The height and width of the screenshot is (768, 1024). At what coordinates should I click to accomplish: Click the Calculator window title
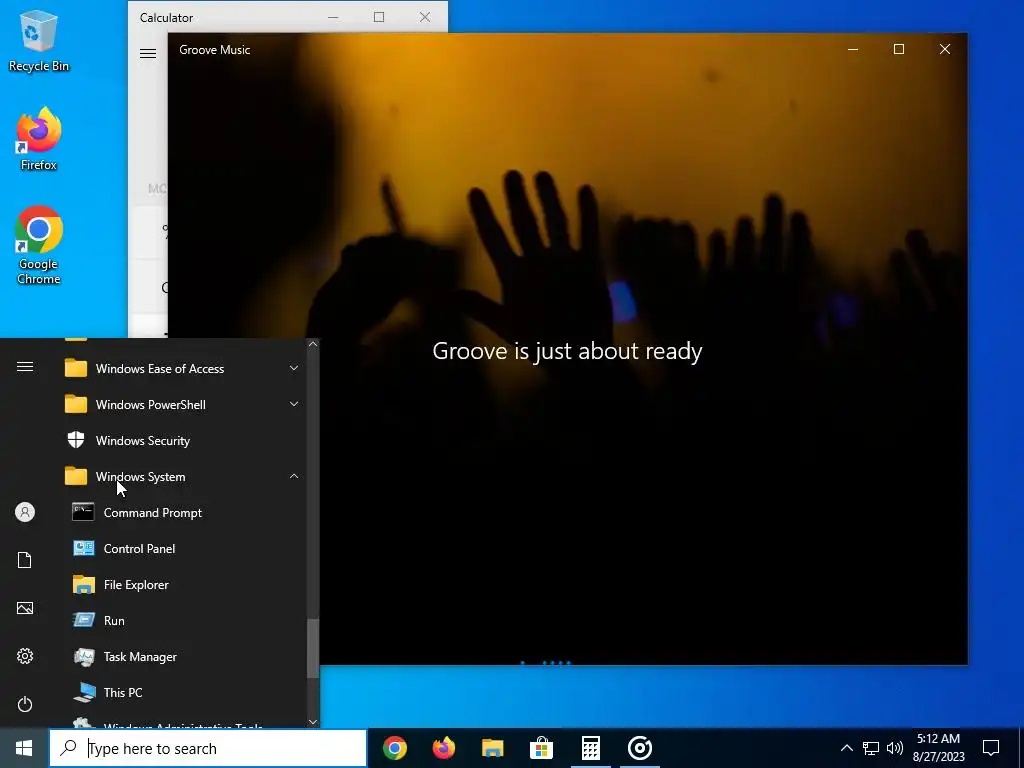(167, 18)
